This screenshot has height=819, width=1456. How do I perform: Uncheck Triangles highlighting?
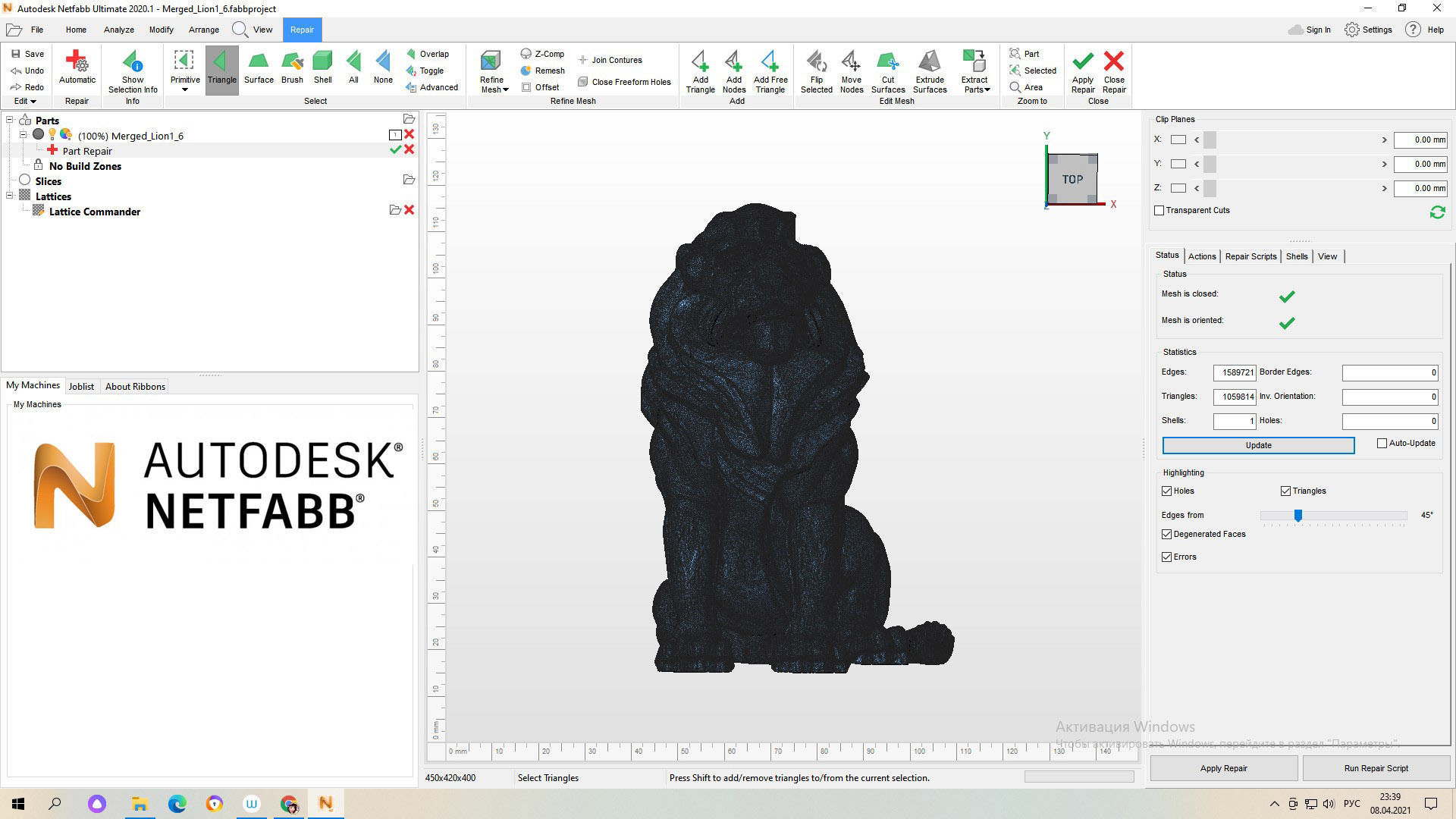(1285, 491)
